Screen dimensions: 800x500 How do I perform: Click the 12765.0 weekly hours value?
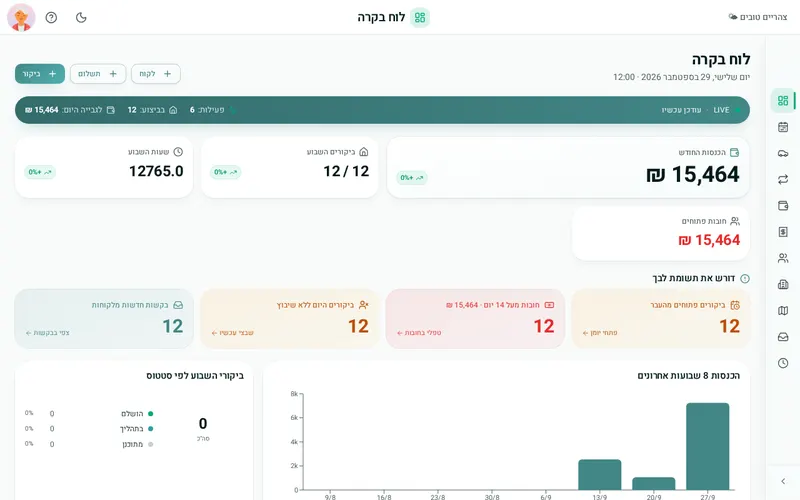tap(156, 171)
